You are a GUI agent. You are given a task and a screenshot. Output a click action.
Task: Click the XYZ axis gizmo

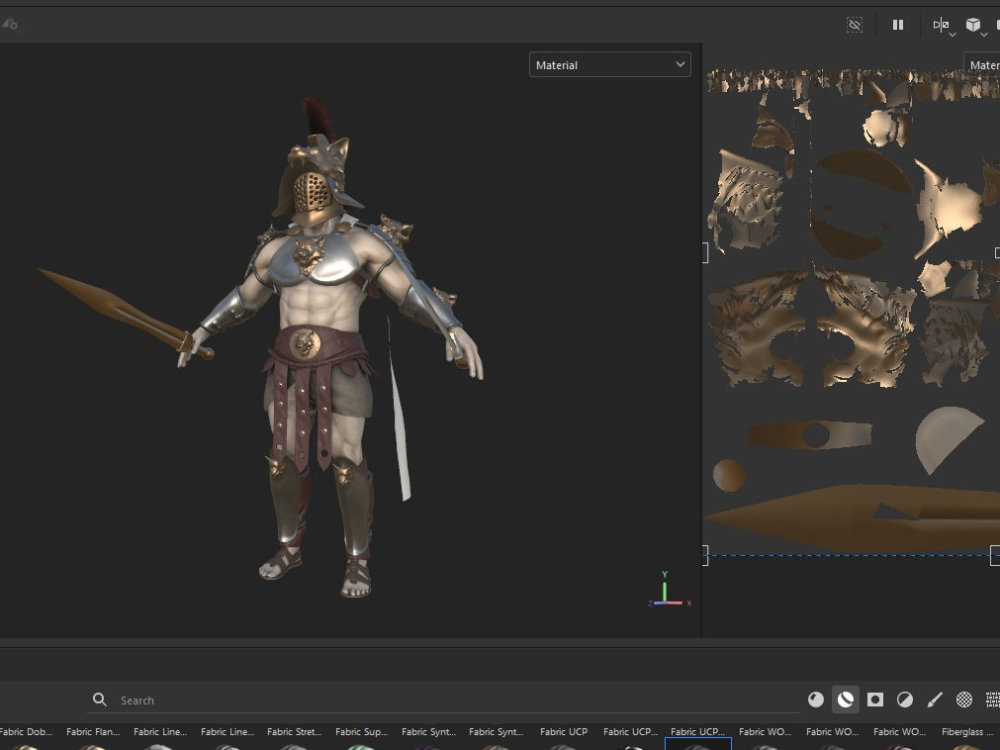(668, 589)
